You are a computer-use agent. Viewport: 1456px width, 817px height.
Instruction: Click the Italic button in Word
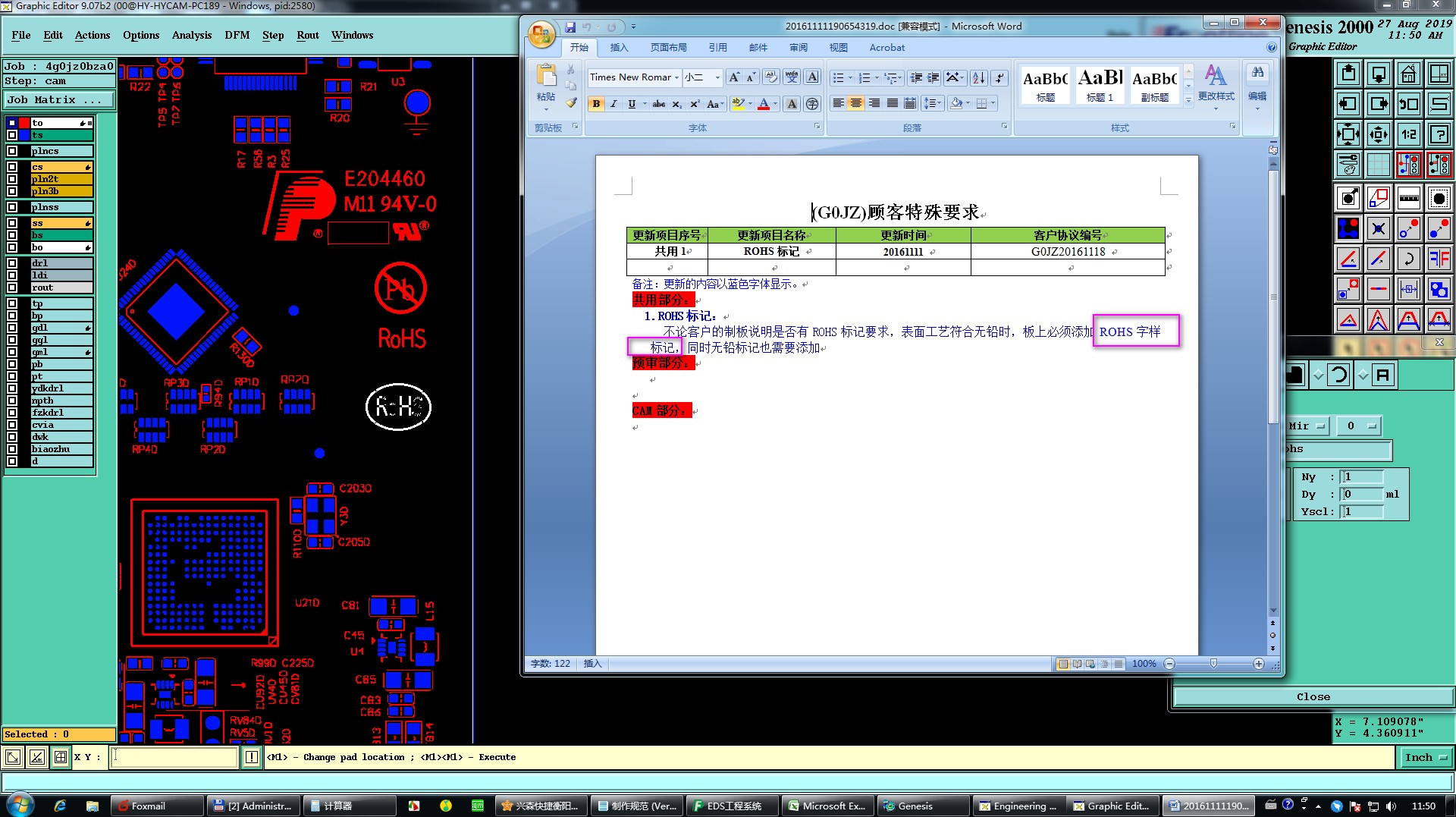click(613, 104)
